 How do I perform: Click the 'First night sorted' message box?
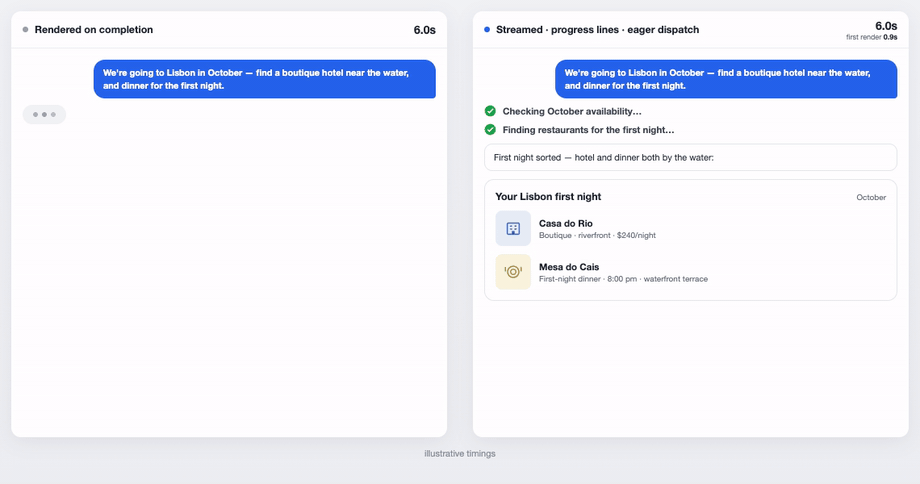(x=691, y=157)
